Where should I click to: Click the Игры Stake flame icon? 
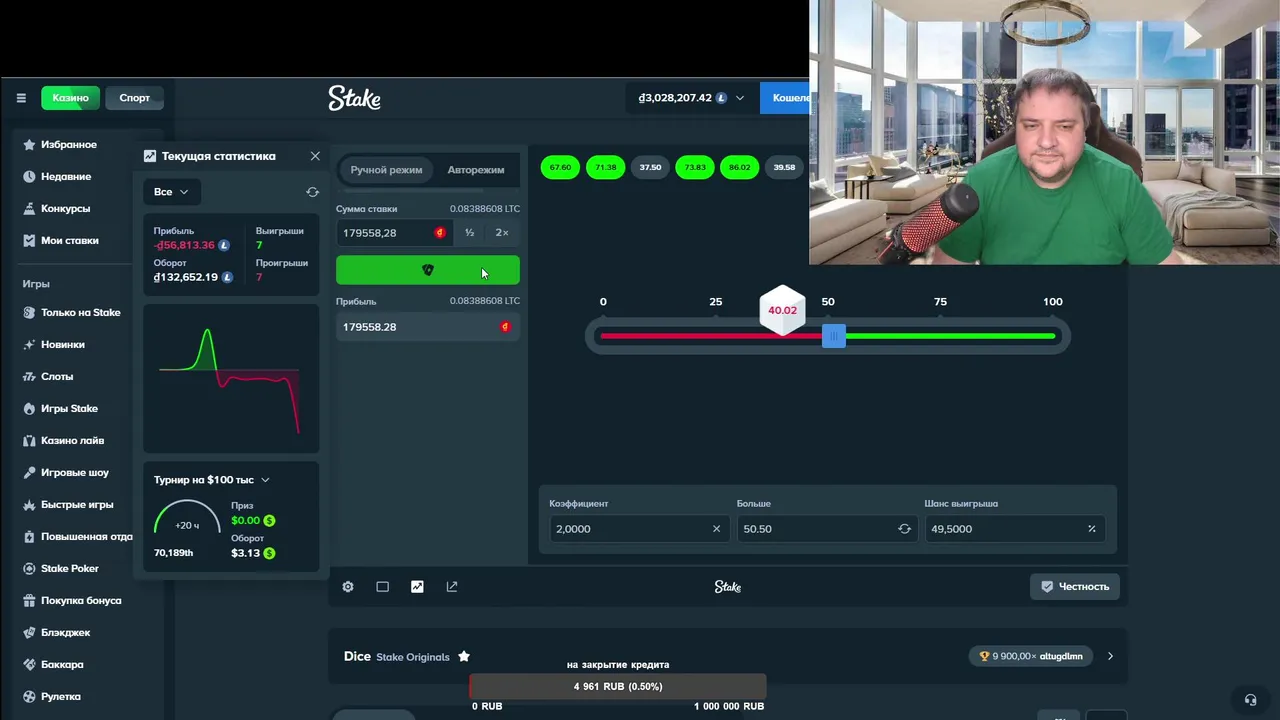click(x=30, y=409)
